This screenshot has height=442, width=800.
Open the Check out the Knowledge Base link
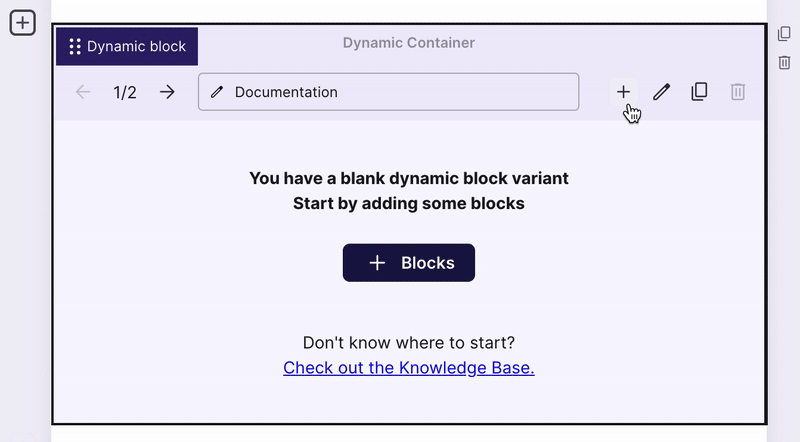click(x=409, y=367)
